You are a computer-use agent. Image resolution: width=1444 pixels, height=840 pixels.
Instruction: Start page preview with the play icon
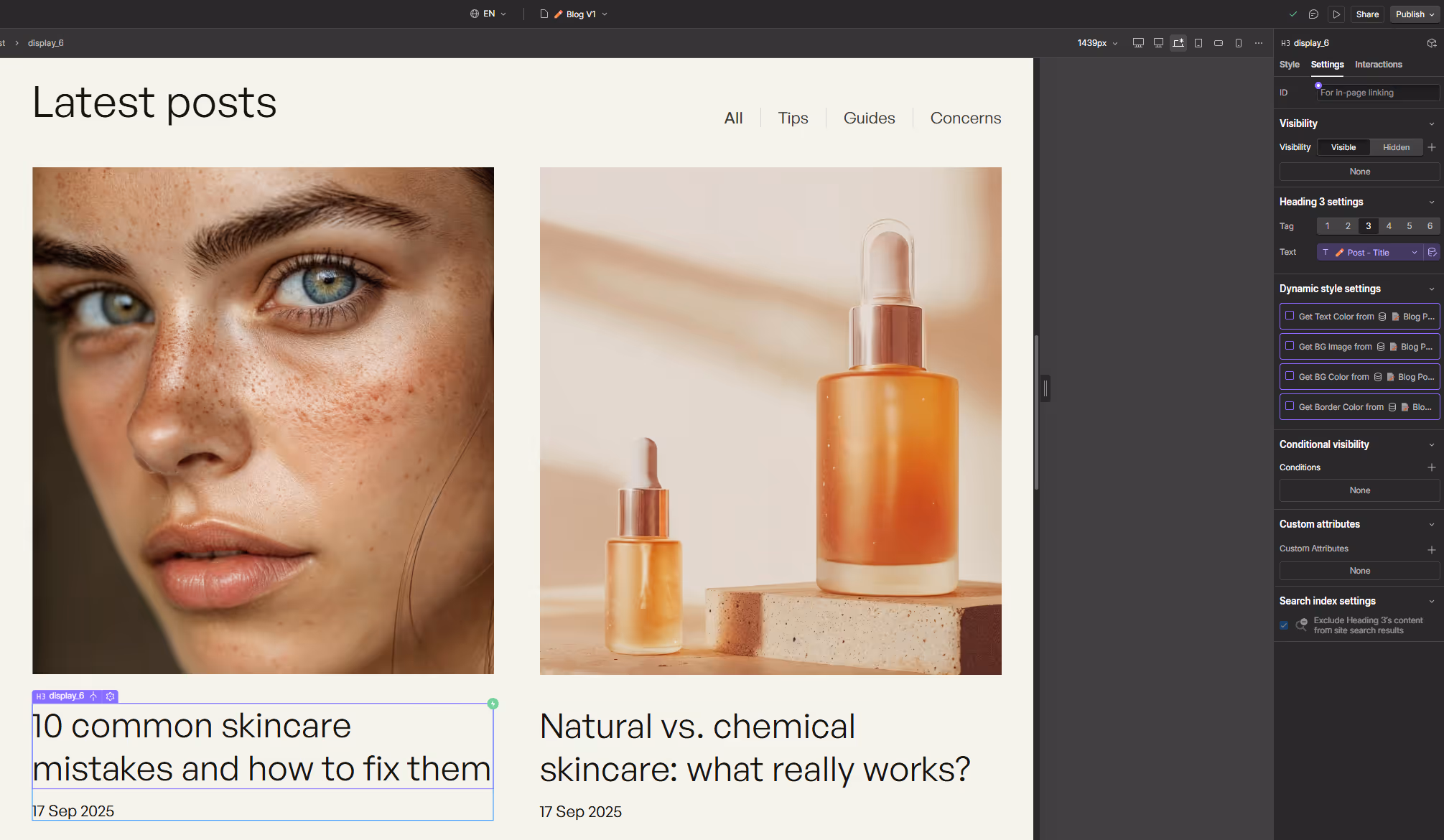tap(1336, 14)
